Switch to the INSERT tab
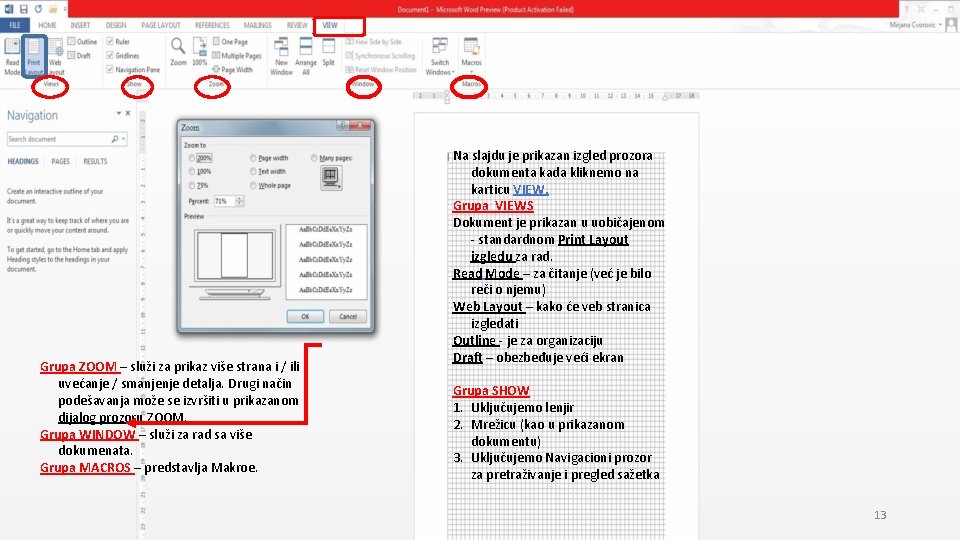This screenshot has height=540, width=960. [80, 25]
